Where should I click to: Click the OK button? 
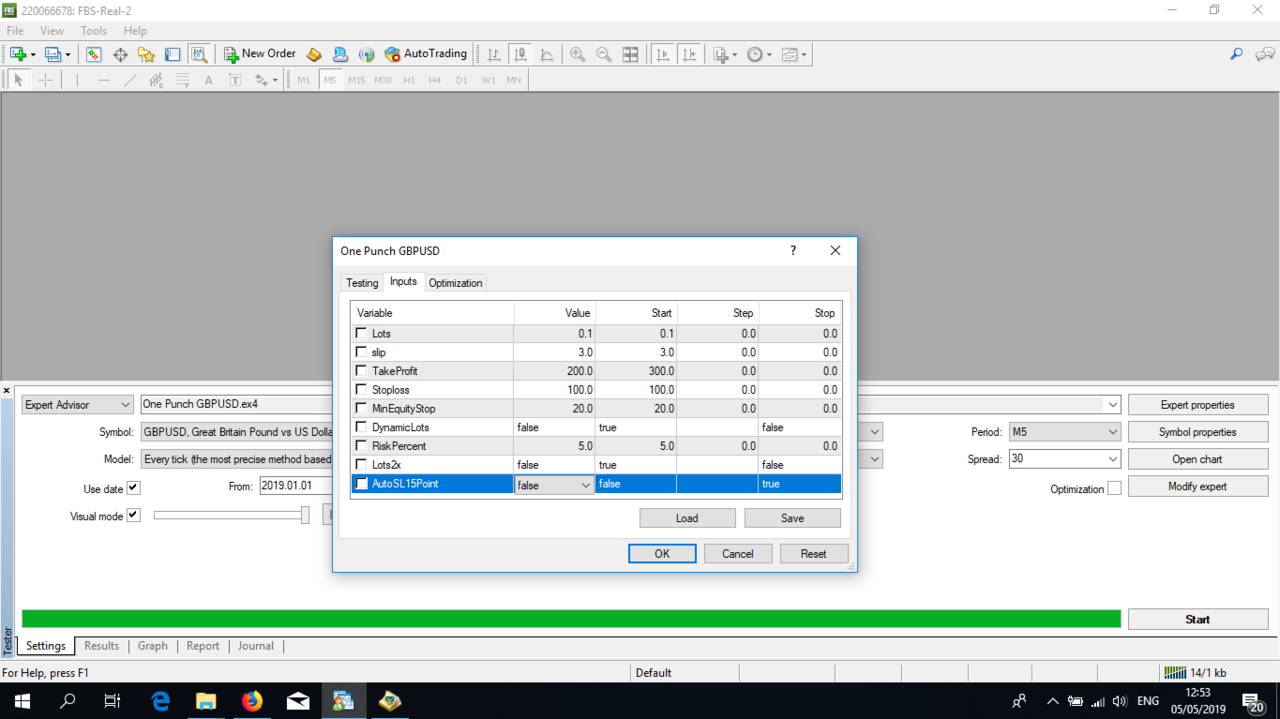662,554
